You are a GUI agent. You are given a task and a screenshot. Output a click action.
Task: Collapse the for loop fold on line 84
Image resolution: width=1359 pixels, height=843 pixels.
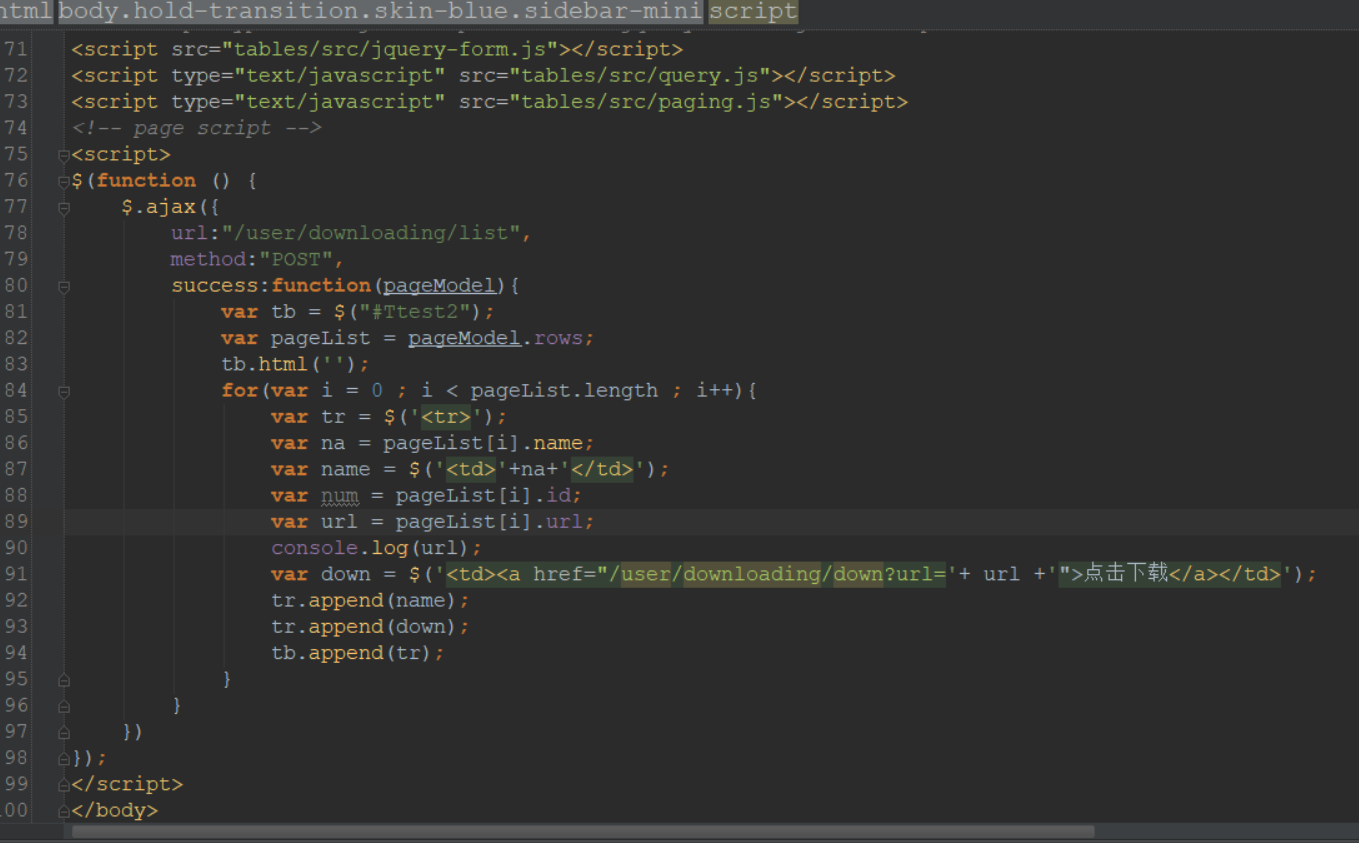coord(64,391)
